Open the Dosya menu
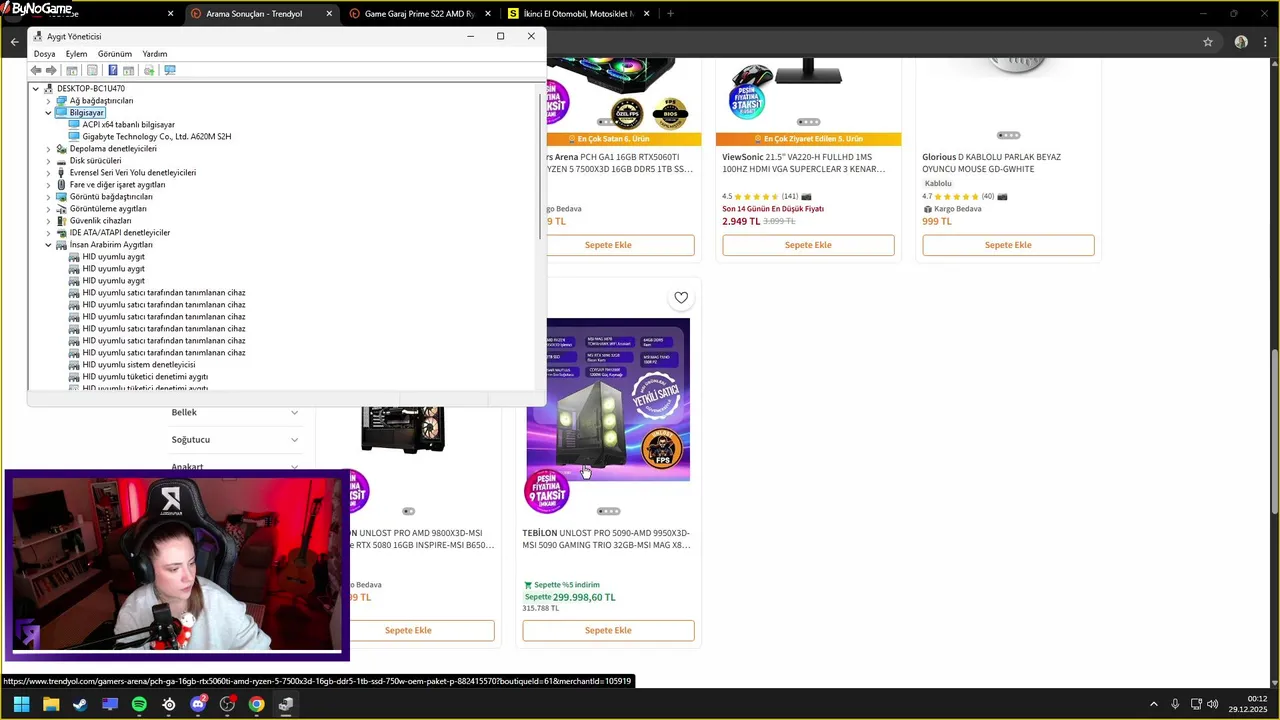 point(45,54)
